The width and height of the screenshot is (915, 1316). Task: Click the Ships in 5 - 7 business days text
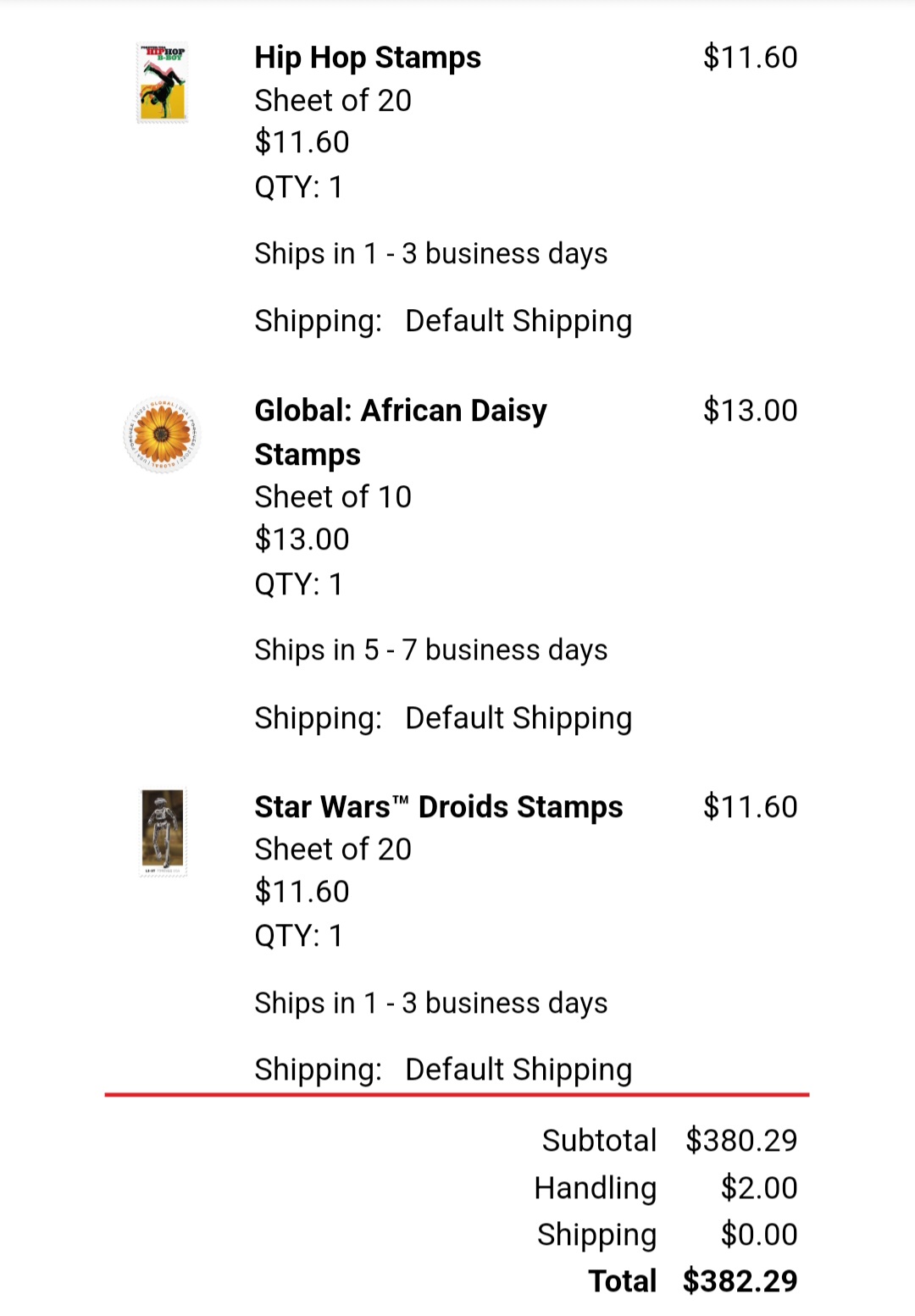(431, 650)
